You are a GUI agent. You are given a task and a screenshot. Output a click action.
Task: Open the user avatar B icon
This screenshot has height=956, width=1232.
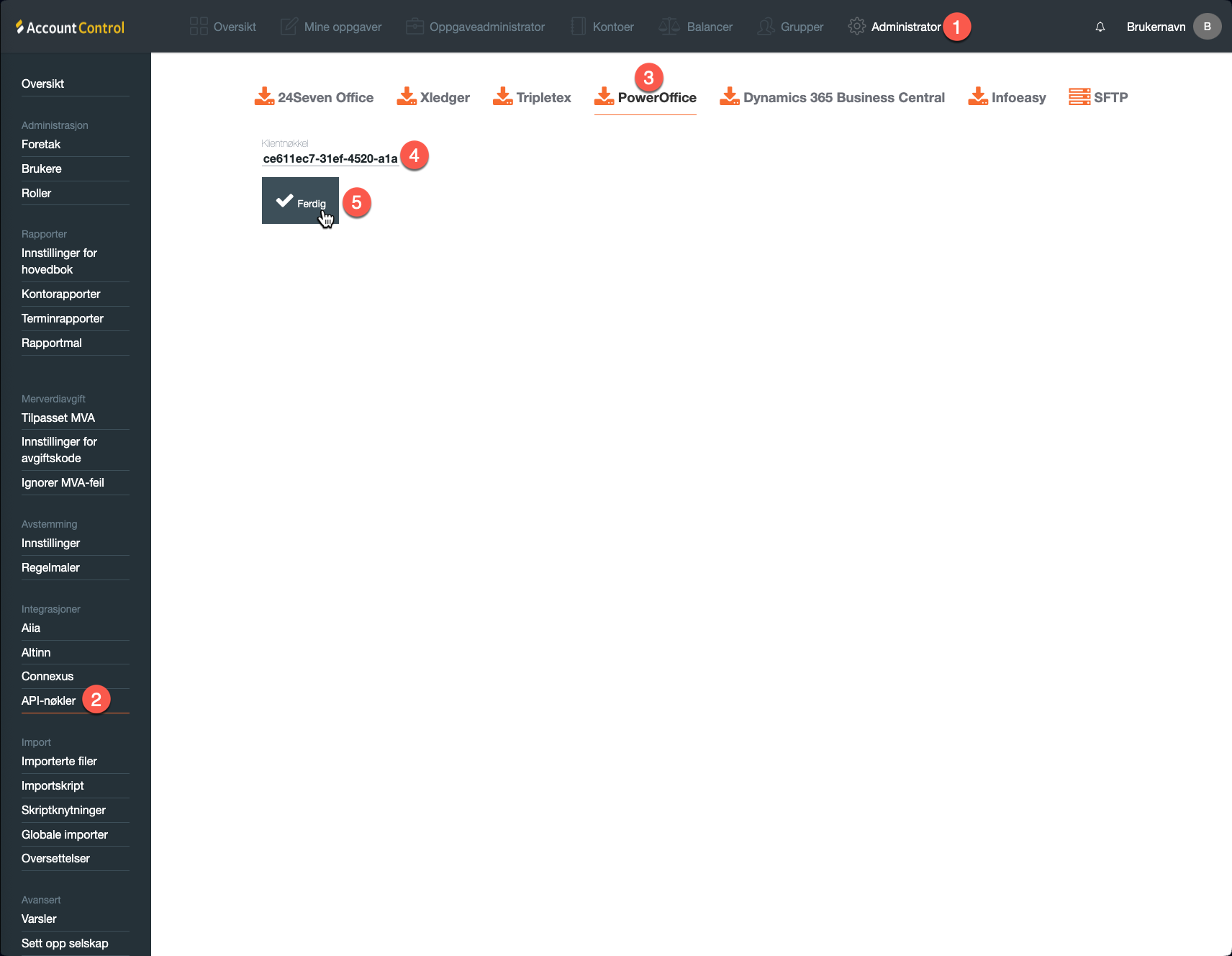click(x=1207, y=27)
